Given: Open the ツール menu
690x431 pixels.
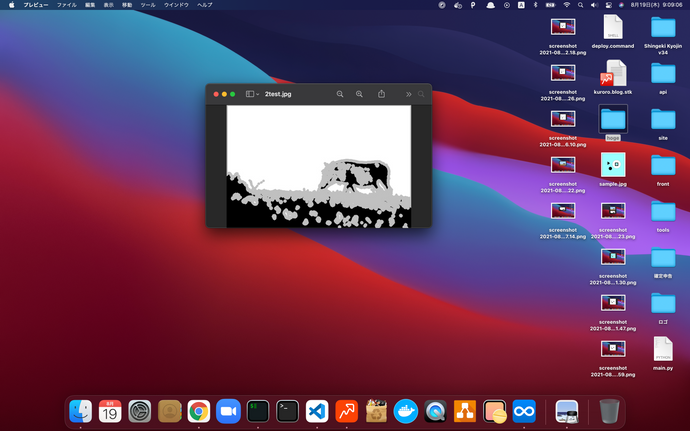Looking at the screenshot, I should [x=148, y=5].
